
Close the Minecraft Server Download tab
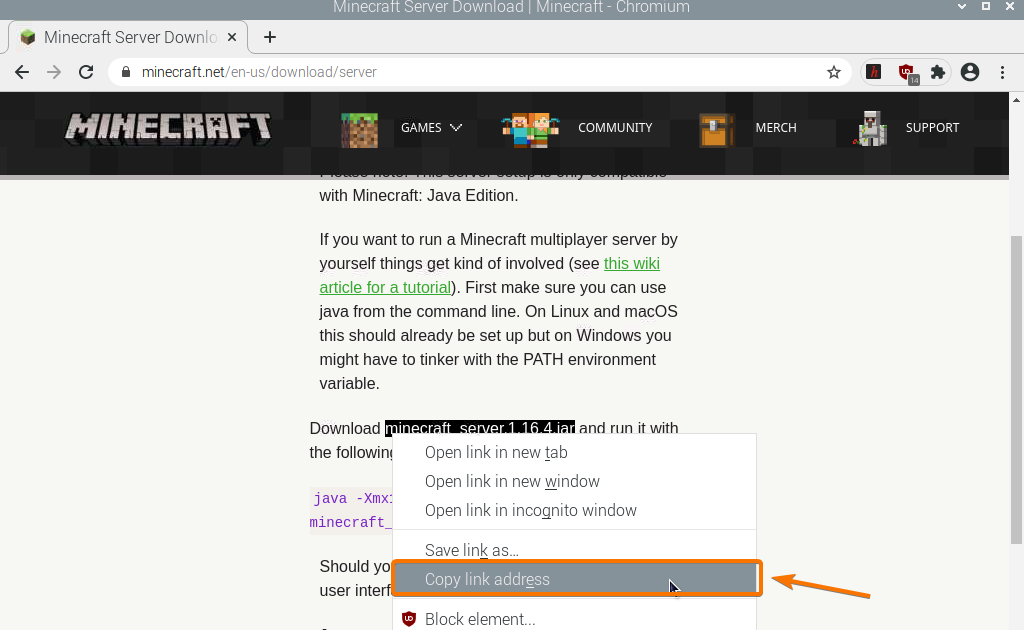pyautogui.click(x=232, y=37)
